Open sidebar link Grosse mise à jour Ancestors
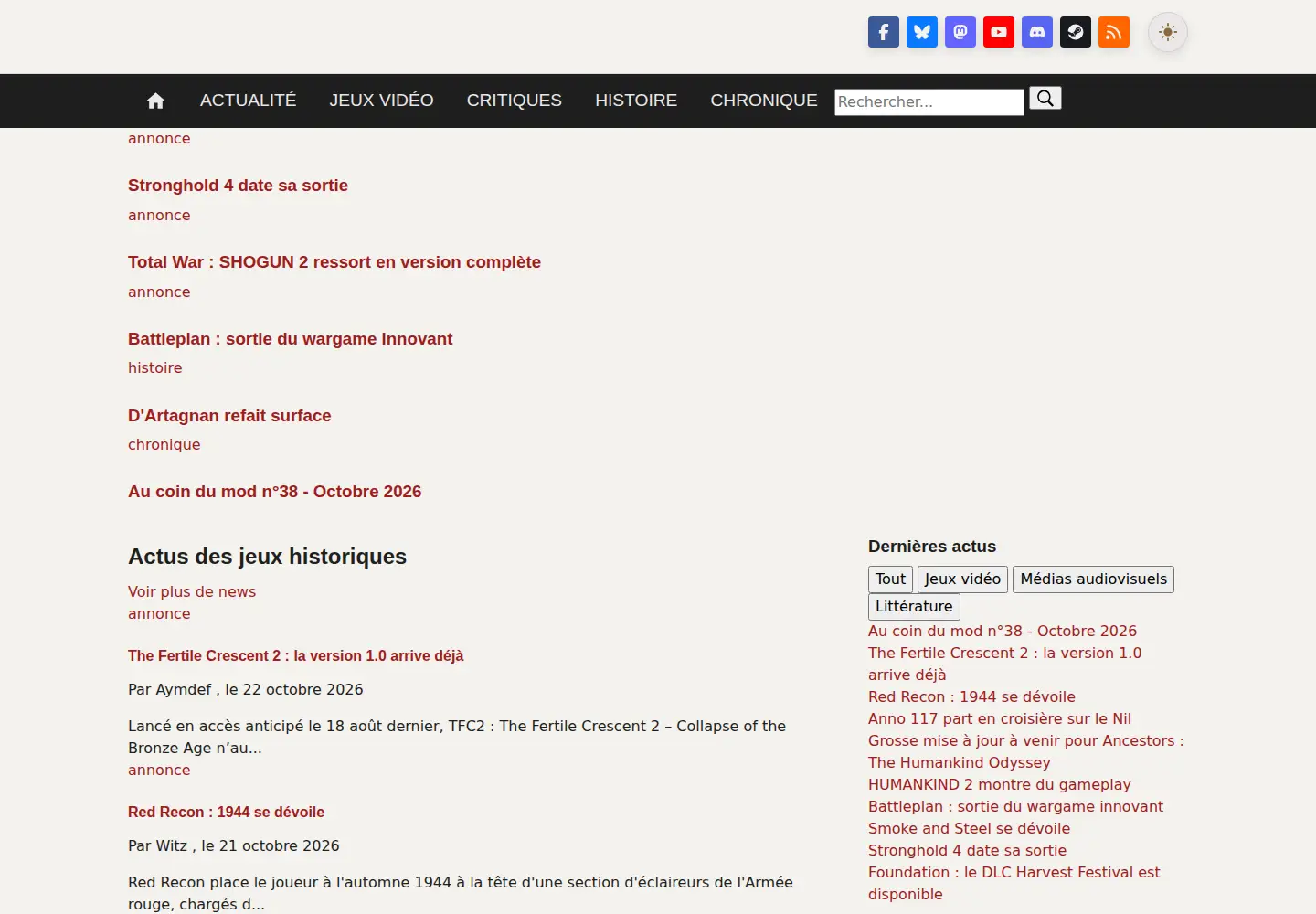Viewport: 1316px width, 914px height. coord(1025,752)
